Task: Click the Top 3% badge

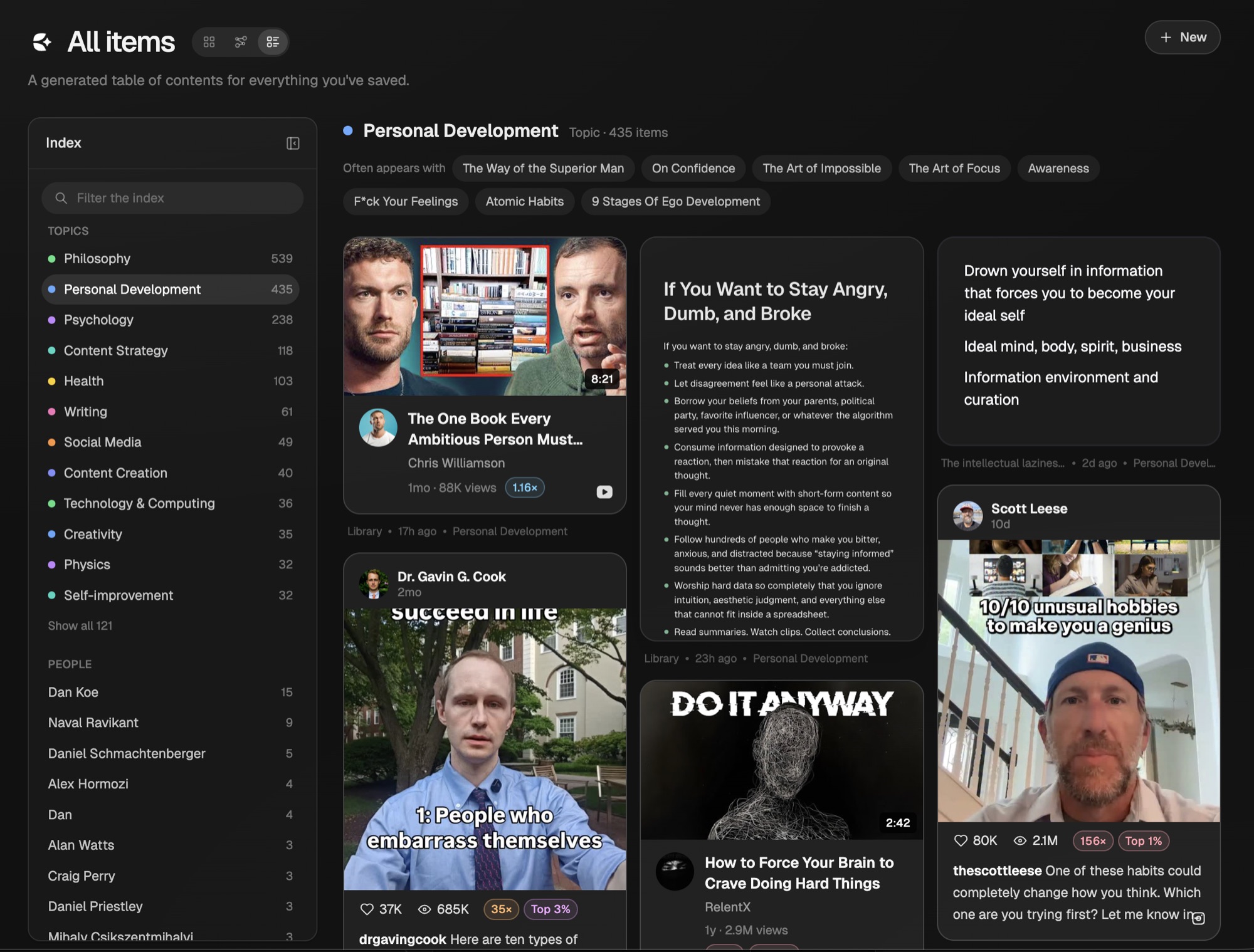Action: pos(551,909)
